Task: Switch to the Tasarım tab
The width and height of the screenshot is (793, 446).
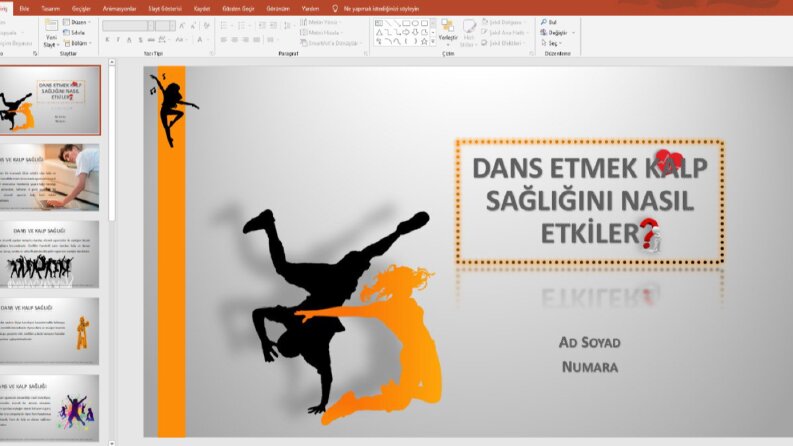Action: [50, 9]
